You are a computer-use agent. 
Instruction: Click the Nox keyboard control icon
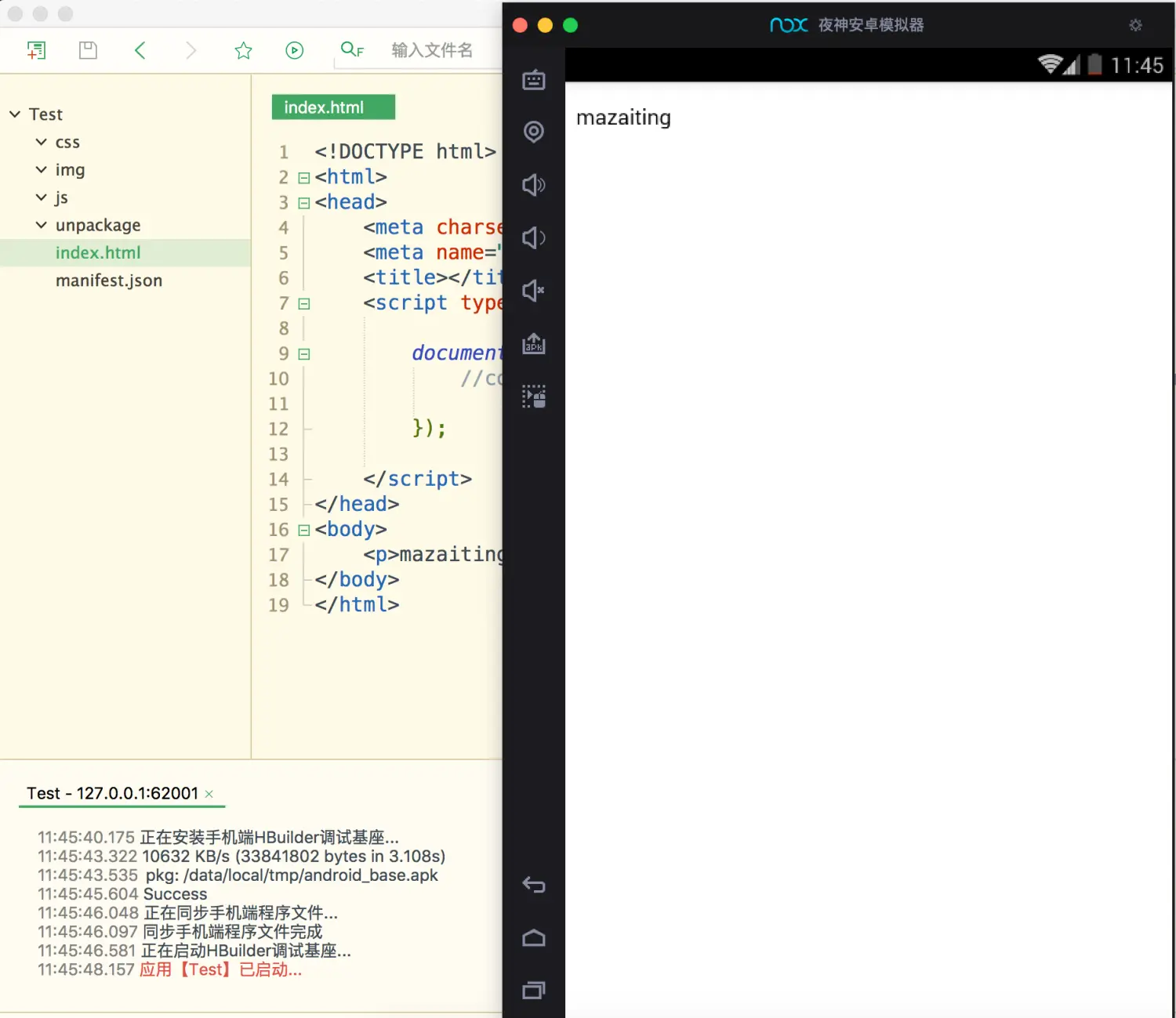tap(534, 79)
